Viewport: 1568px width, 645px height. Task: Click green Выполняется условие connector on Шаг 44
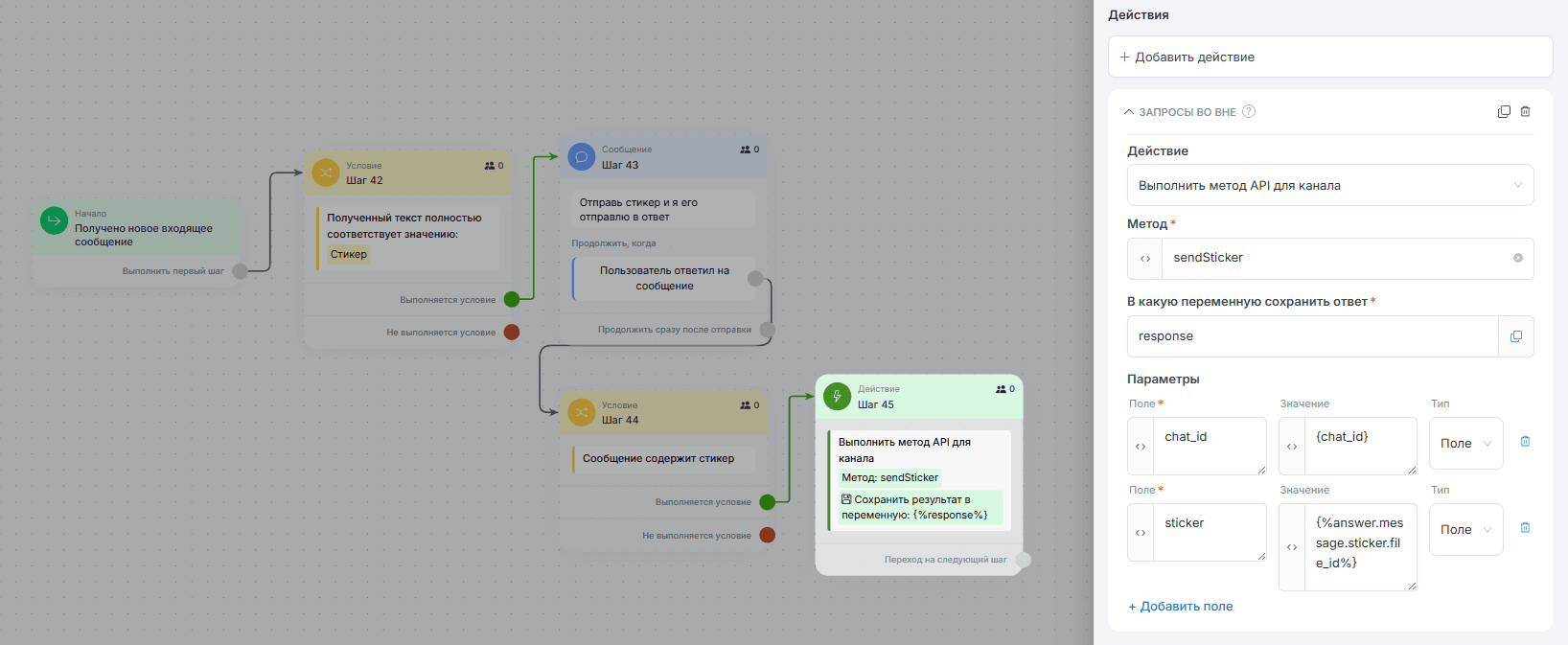[x=768, y=502]
